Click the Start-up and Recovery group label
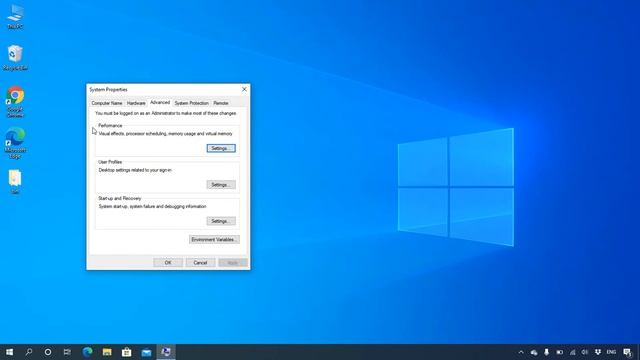 [120, 198]
